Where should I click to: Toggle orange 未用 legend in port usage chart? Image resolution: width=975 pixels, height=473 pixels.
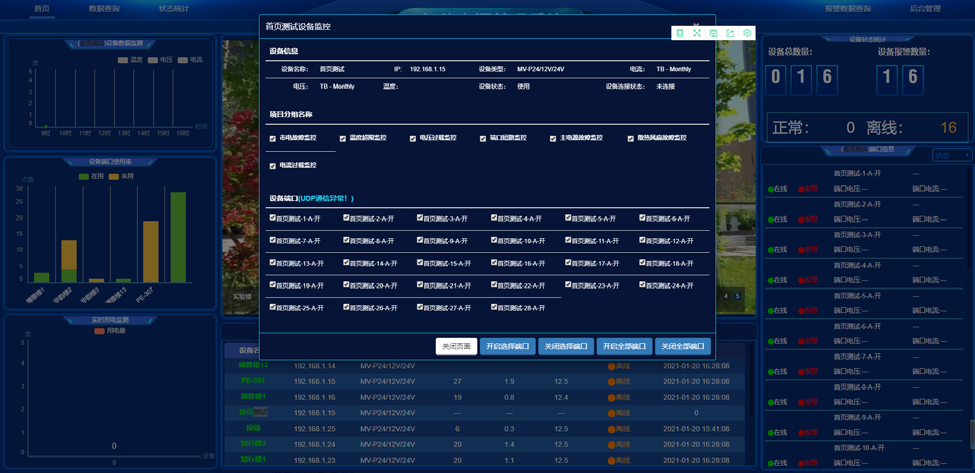(x=121, y=177)
